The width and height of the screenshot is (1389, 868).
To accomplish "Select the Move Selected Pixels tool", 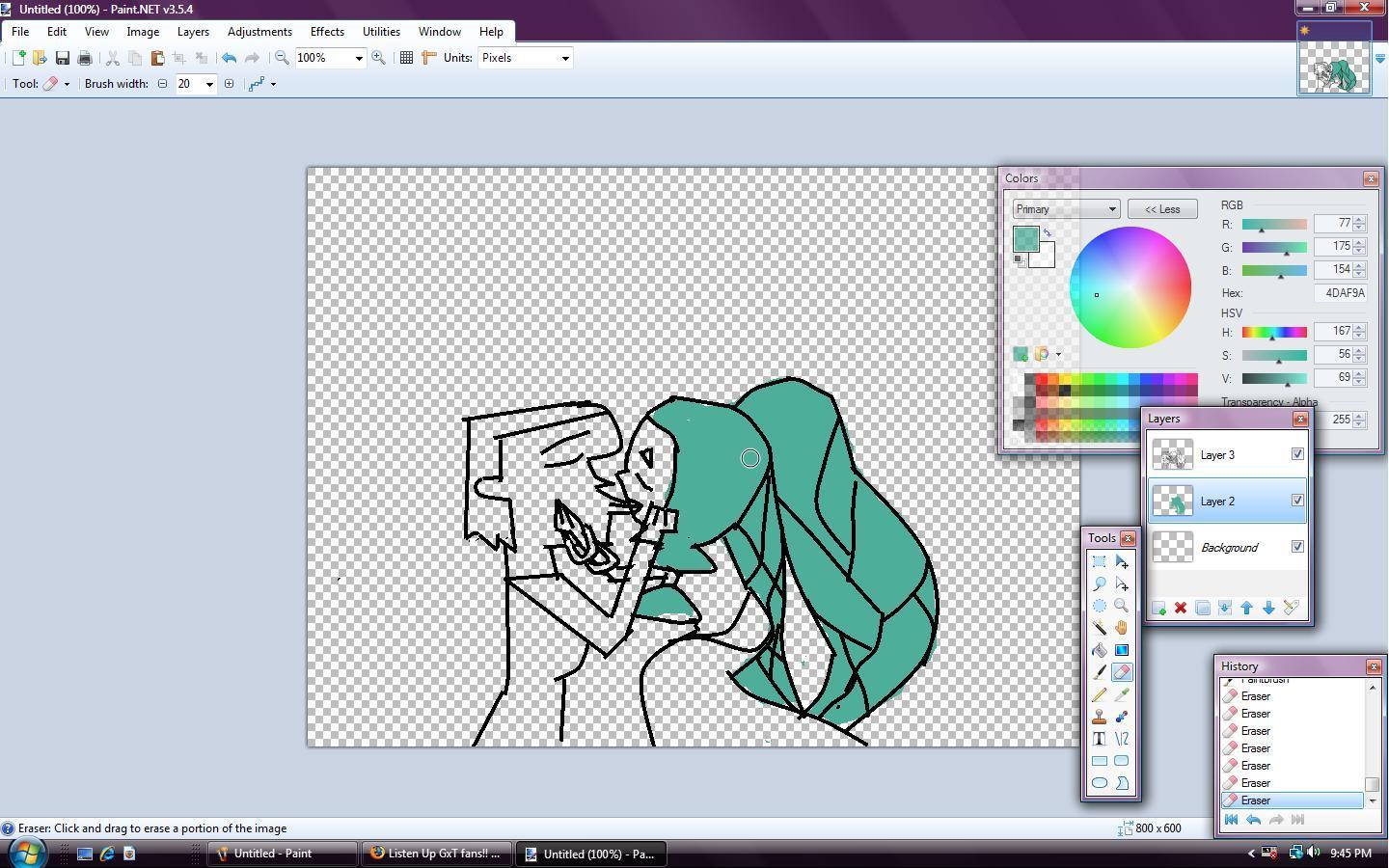I will tap(1122, 561).
